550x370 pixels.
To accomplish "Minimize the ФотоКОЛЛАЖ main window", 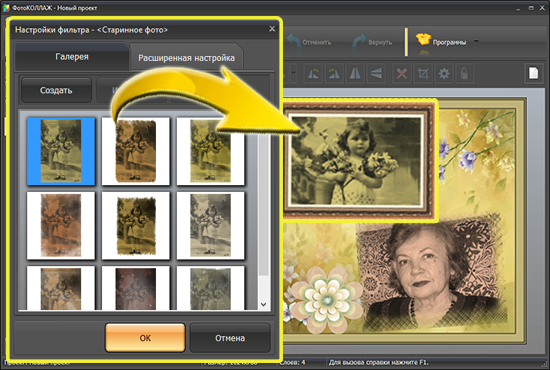I will tap(519, 8).
